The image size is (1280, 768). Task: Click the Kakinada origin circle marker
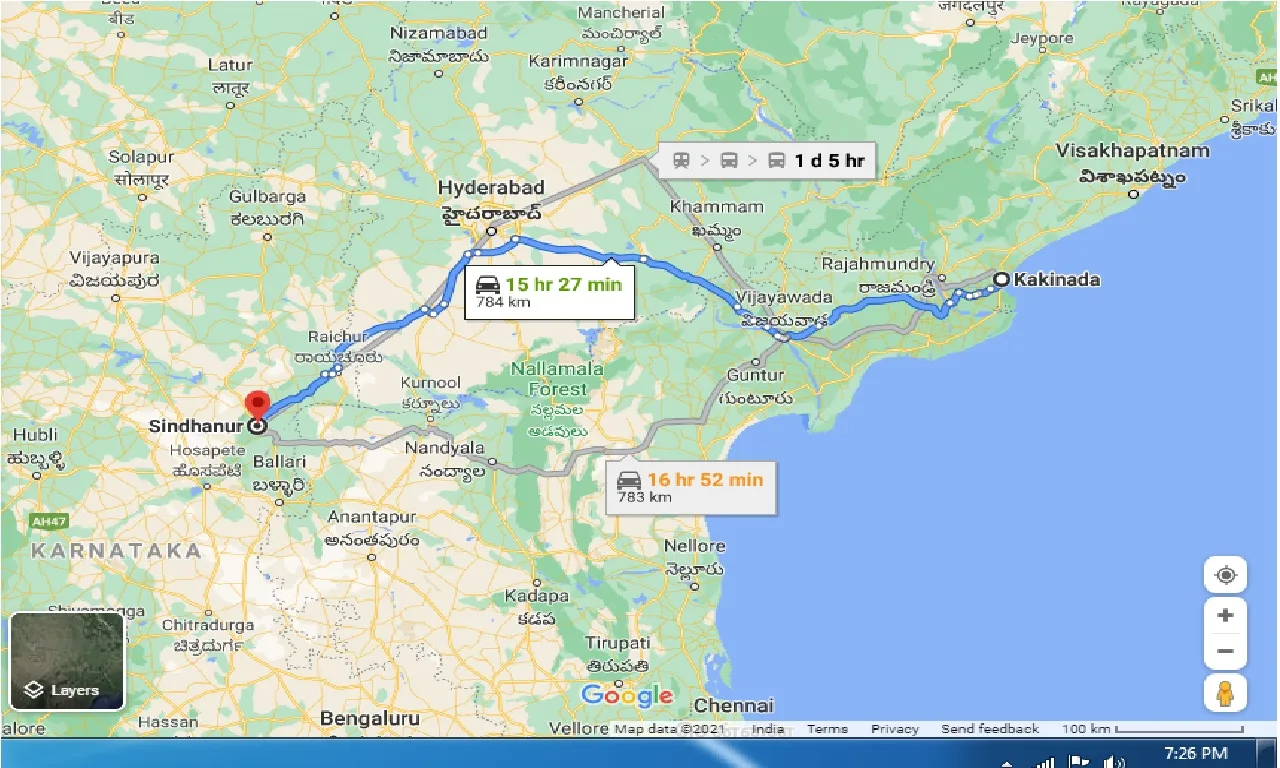pyautogui.click(x=1000, y=280)
